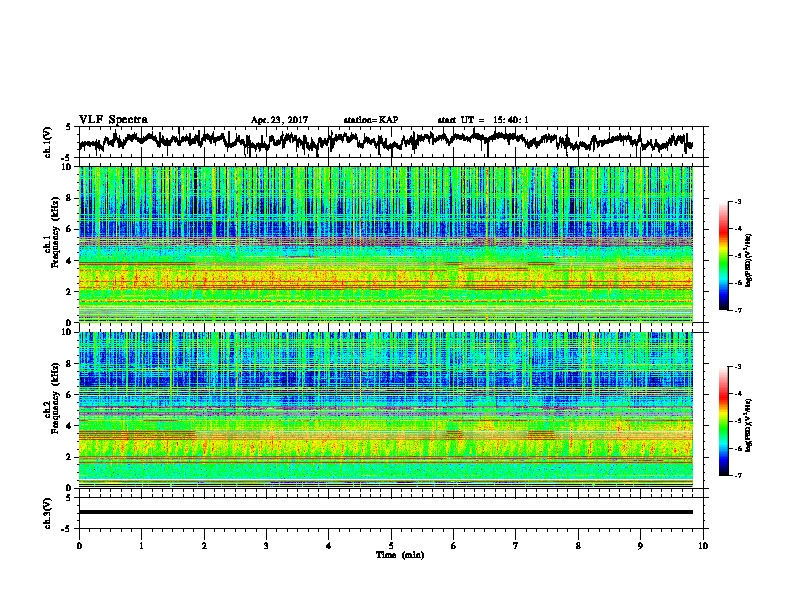Click the ch.1(V) waveform trace panel
792x612 pixels.
393,142
